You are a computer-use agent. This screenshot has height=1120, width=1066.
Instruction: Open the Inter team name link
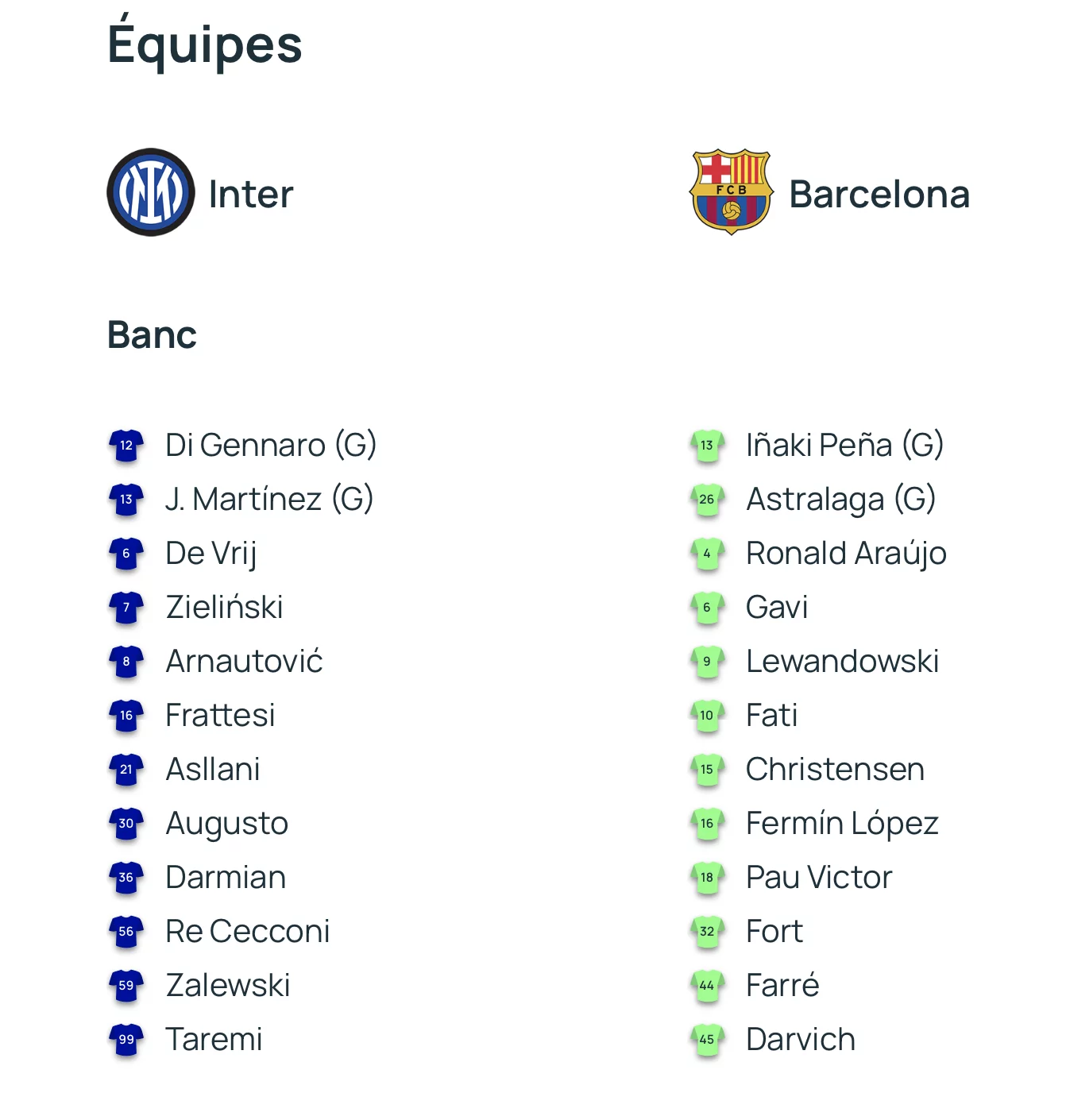click(251, 195)
